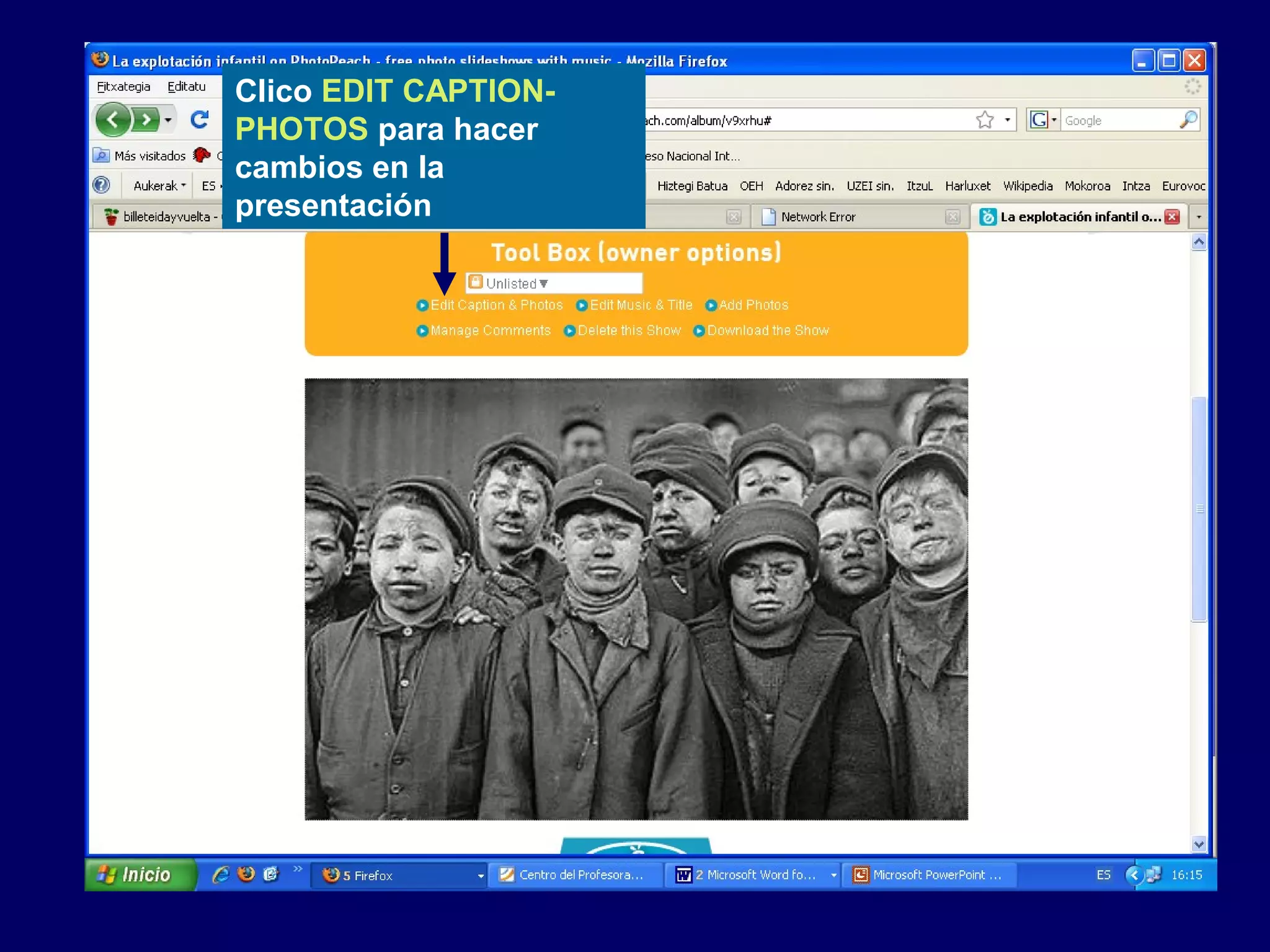Open the Fitxategia menu
This screenshot has height=952, width=1270.
pyautogui.click(x=123, y=87)
